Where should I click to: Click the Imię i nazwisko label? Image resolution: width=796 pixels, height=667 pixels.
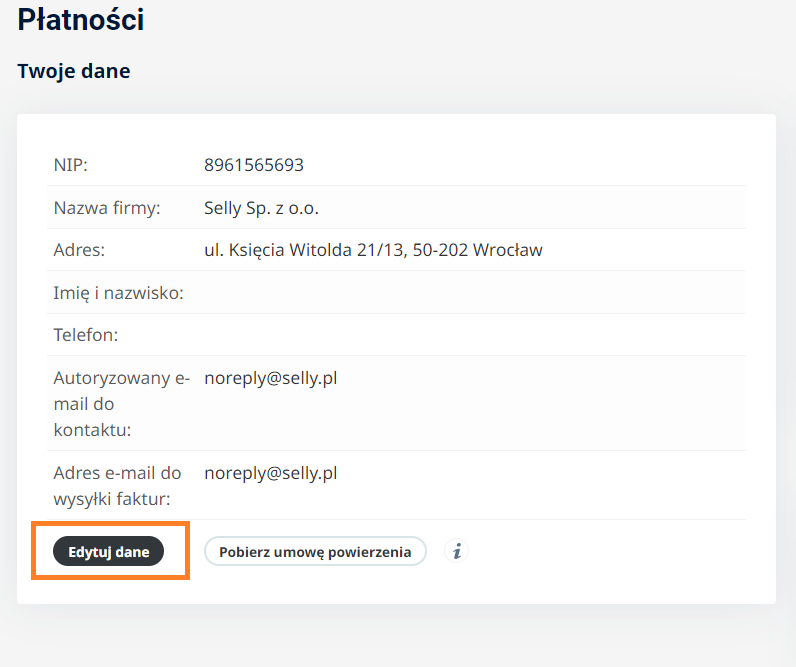click(x=118, y=293)
